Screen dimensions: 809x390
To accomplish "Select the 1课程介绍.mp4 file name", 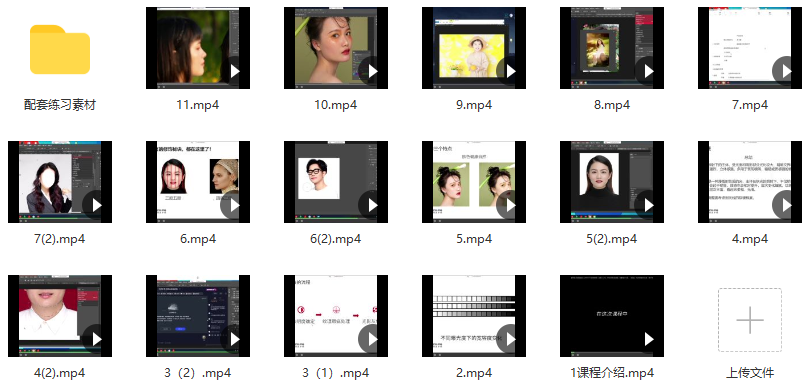I will (x=612, y=372).
